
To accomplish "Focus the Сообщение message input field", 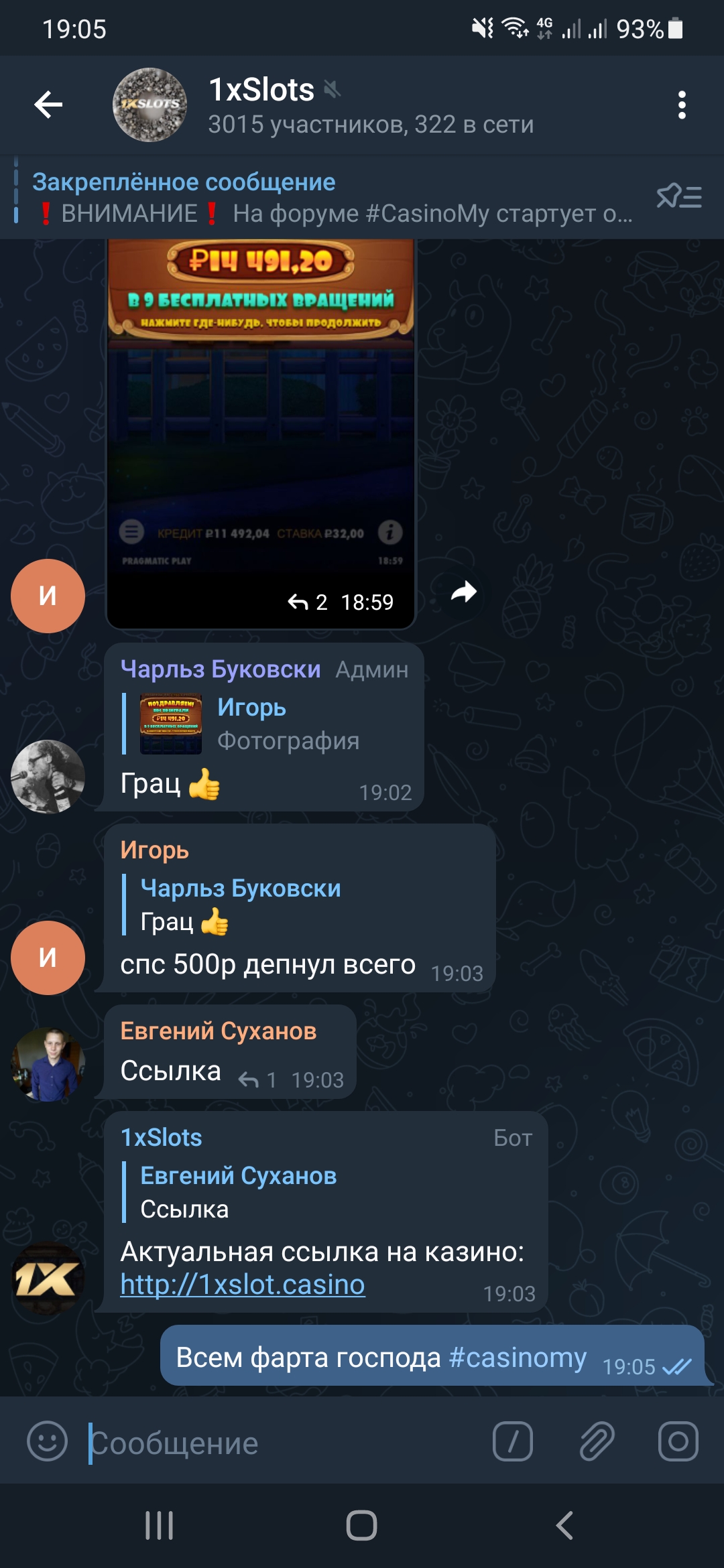I will 282,1443.
